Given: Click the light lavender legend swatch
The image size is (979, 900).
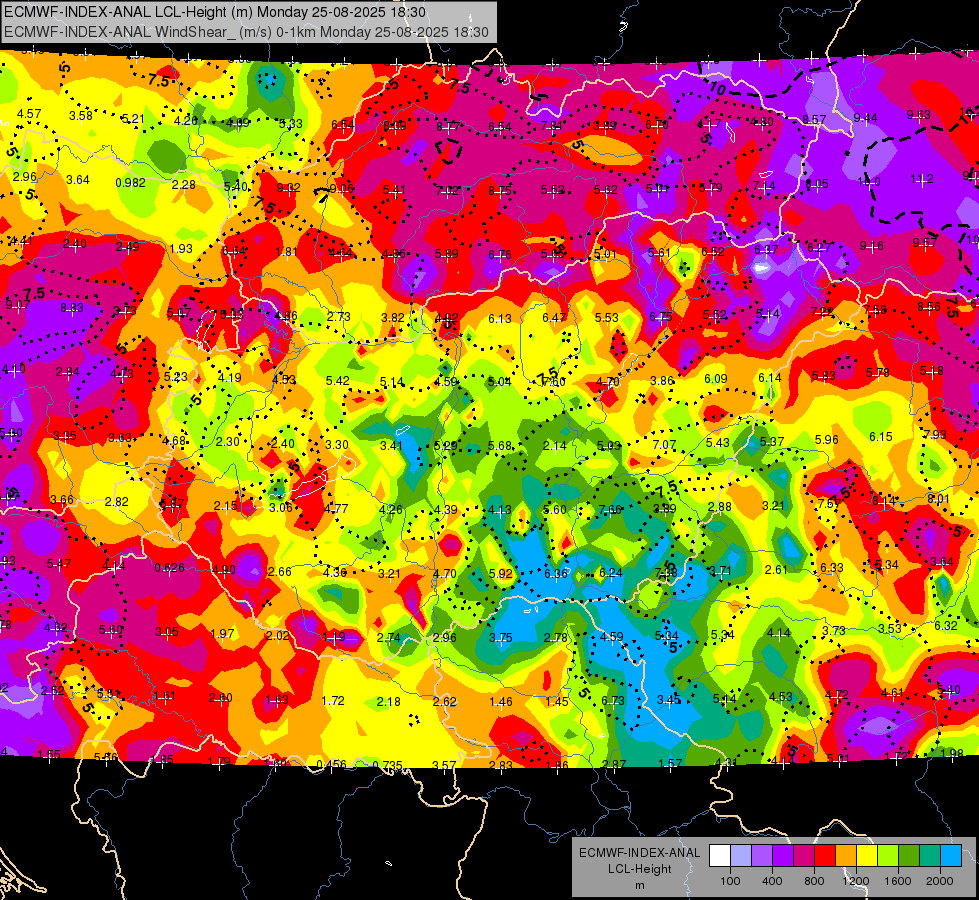Looking at the screenshot, I should point(740,856).
